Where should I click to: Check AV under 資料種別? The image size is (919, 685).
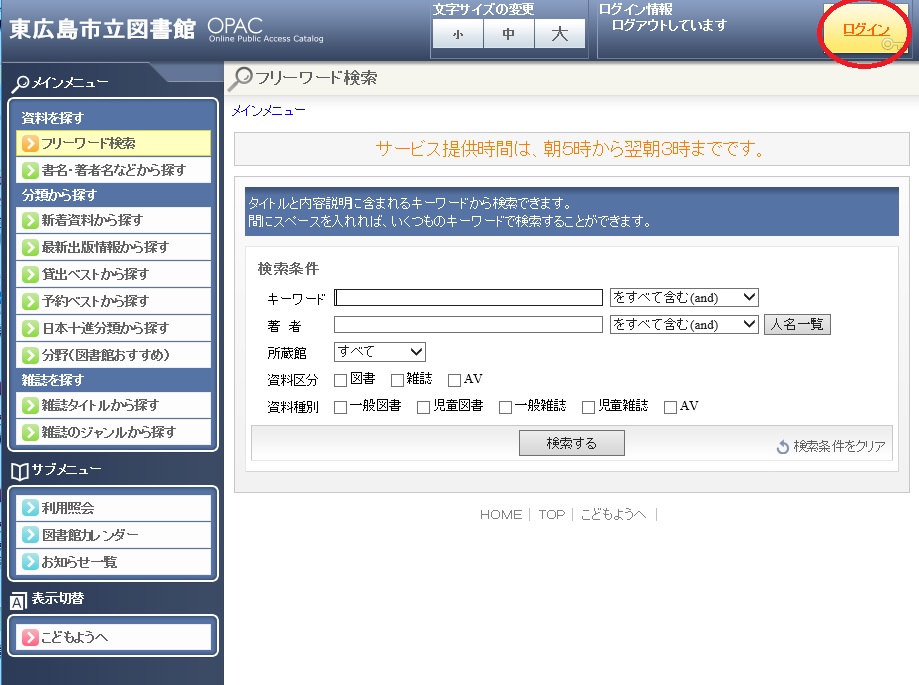click(x=670, y=407)
